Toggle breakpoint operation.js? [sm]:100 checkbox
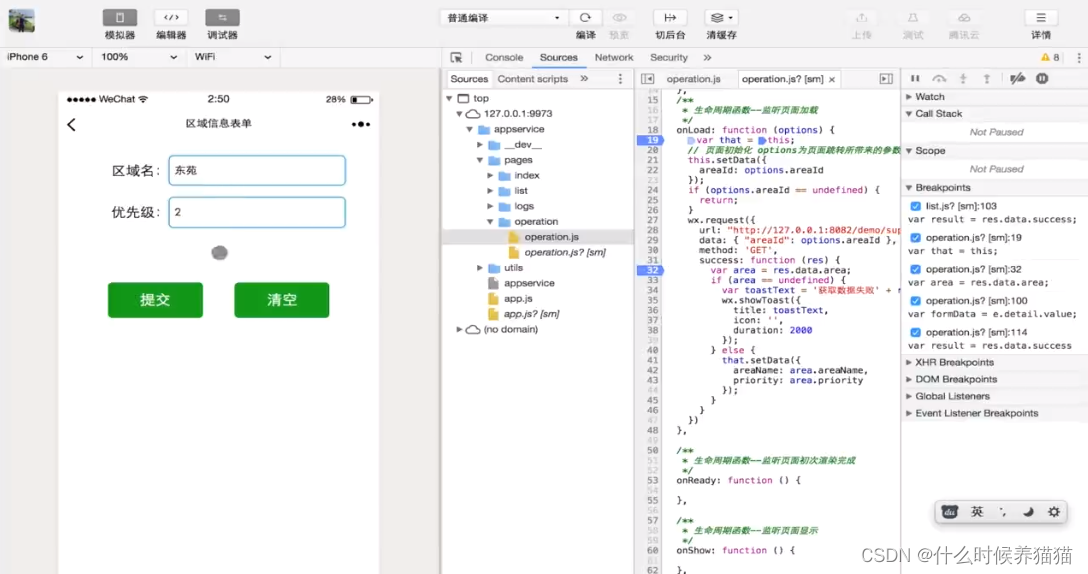Image resolution: width=1088 pixels, height=574 pixels. click(x=915, y=301)
